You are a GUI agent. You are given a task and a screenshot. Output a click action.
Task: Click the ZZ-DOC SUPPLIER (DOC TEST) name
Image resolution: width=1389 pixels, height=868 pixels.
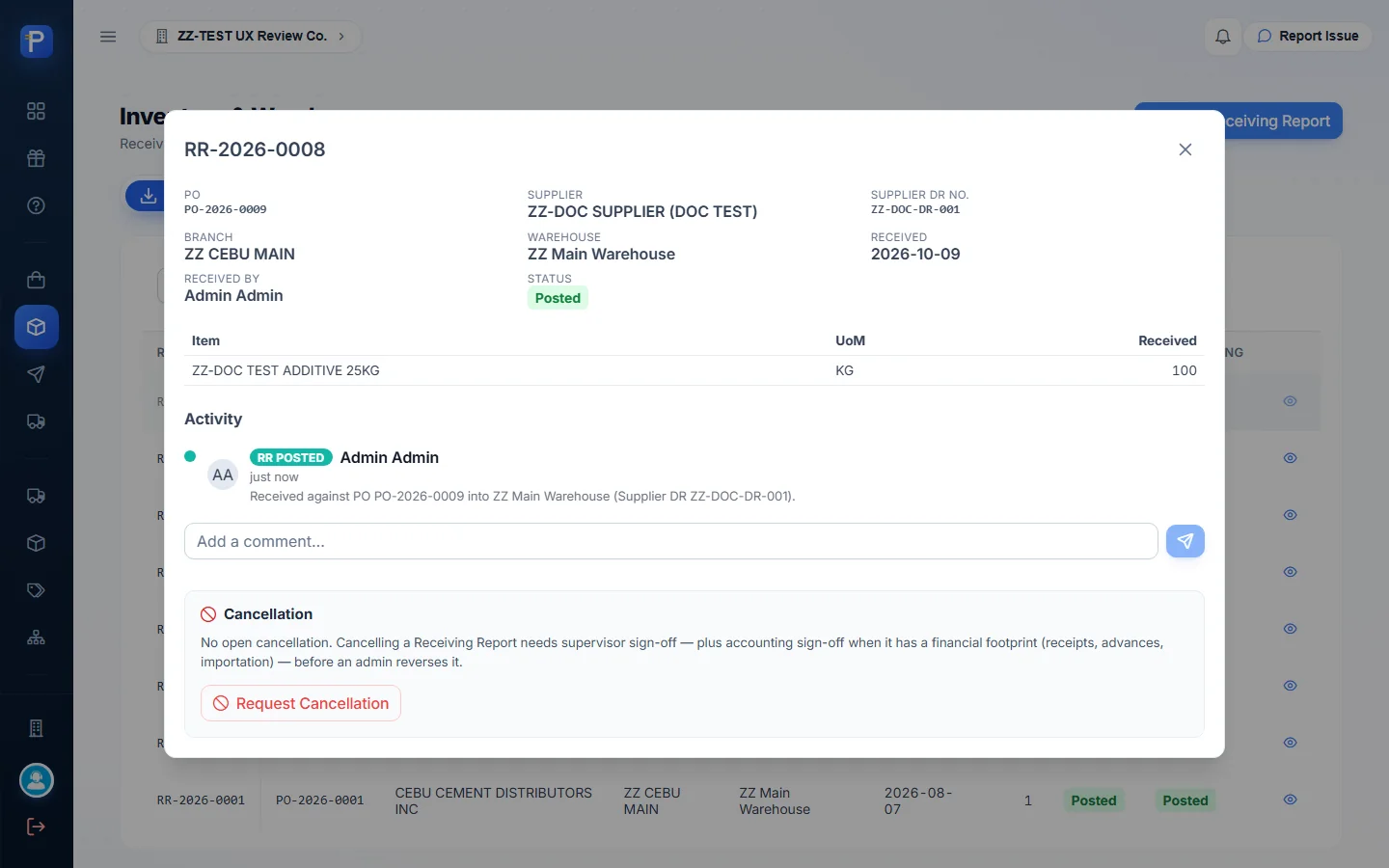[x=642, y=211]
